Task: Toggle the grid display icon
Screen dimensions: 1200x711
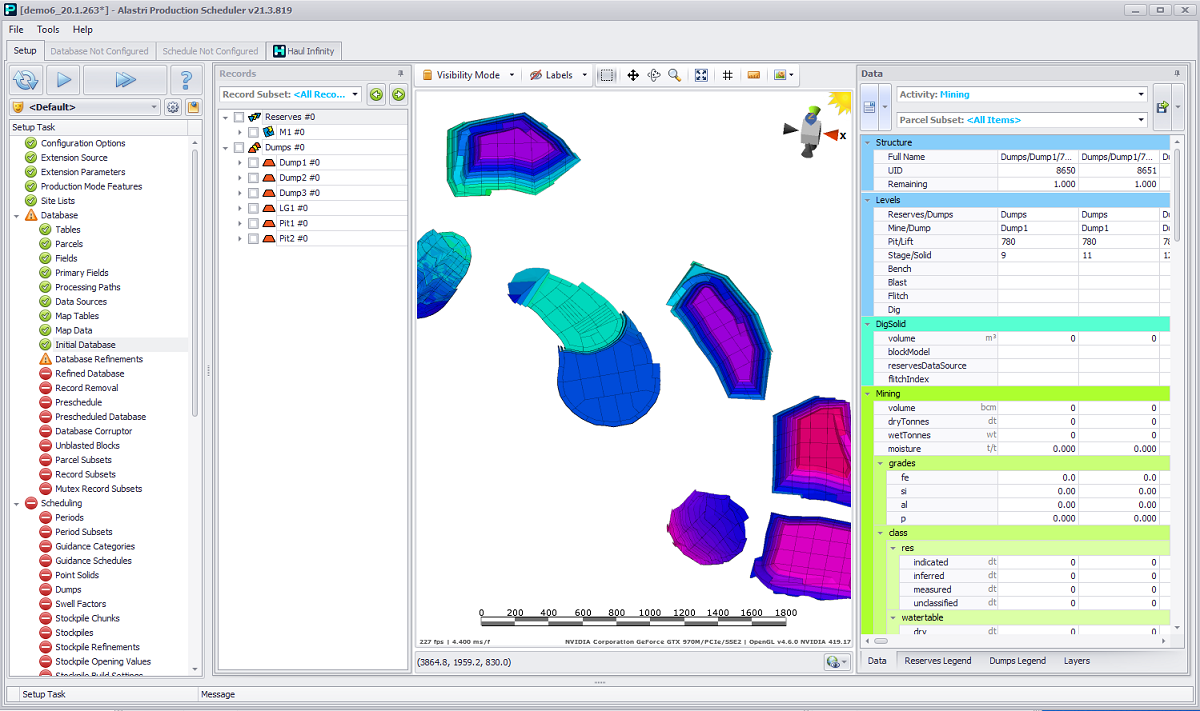Action: click(x=728, y=75)
